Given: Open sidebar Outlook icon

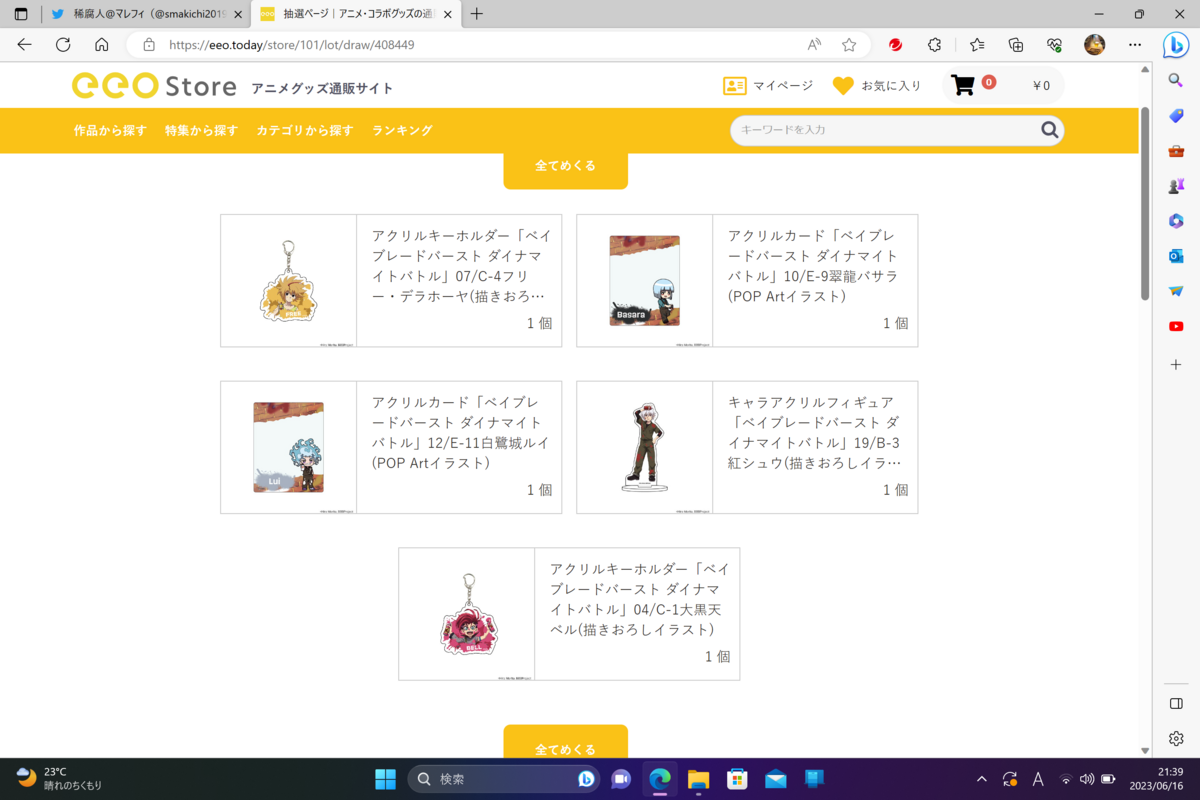Looking at the screenshot, I should click(1176, 256).
